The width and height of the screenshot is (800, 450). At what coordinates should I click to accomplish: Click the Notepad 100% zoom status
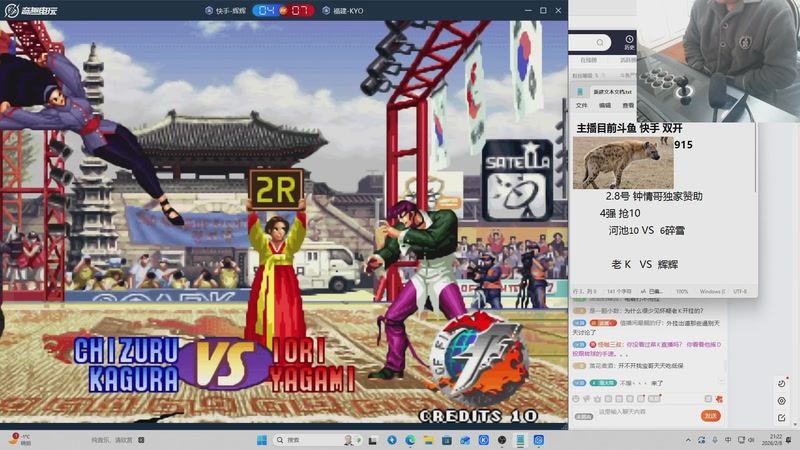click(x=682, y=291)
